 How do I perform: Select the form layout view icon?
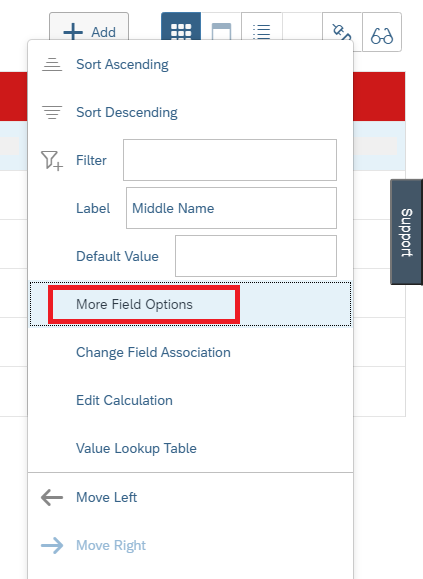(x=221, y=27)
